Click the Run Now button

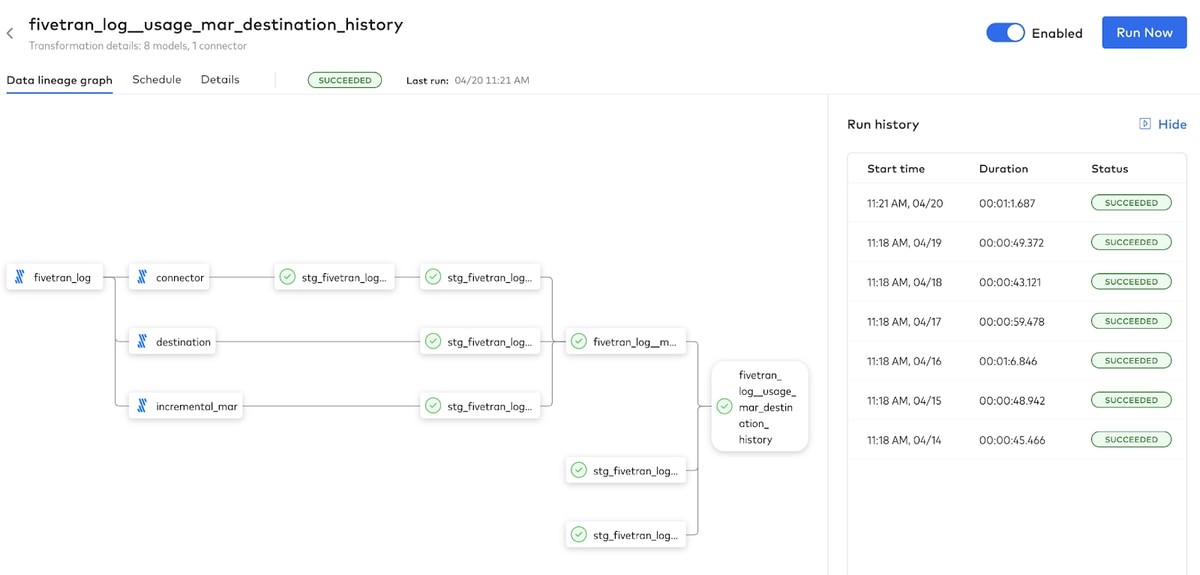1144,32
